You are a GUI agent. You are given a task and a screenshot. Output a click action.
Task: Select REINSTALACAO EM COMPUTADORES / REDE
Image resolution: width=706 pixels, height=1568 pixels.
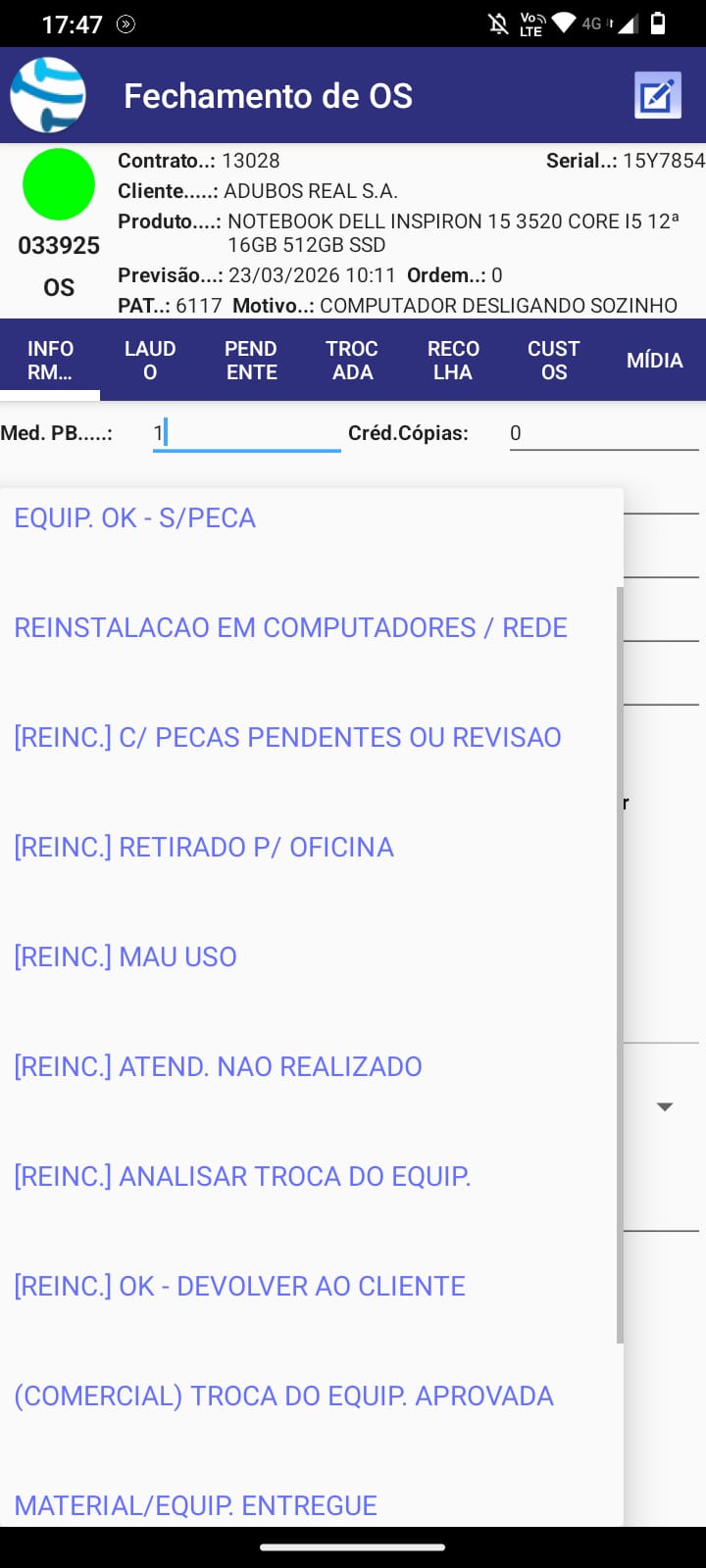point(290,627)
